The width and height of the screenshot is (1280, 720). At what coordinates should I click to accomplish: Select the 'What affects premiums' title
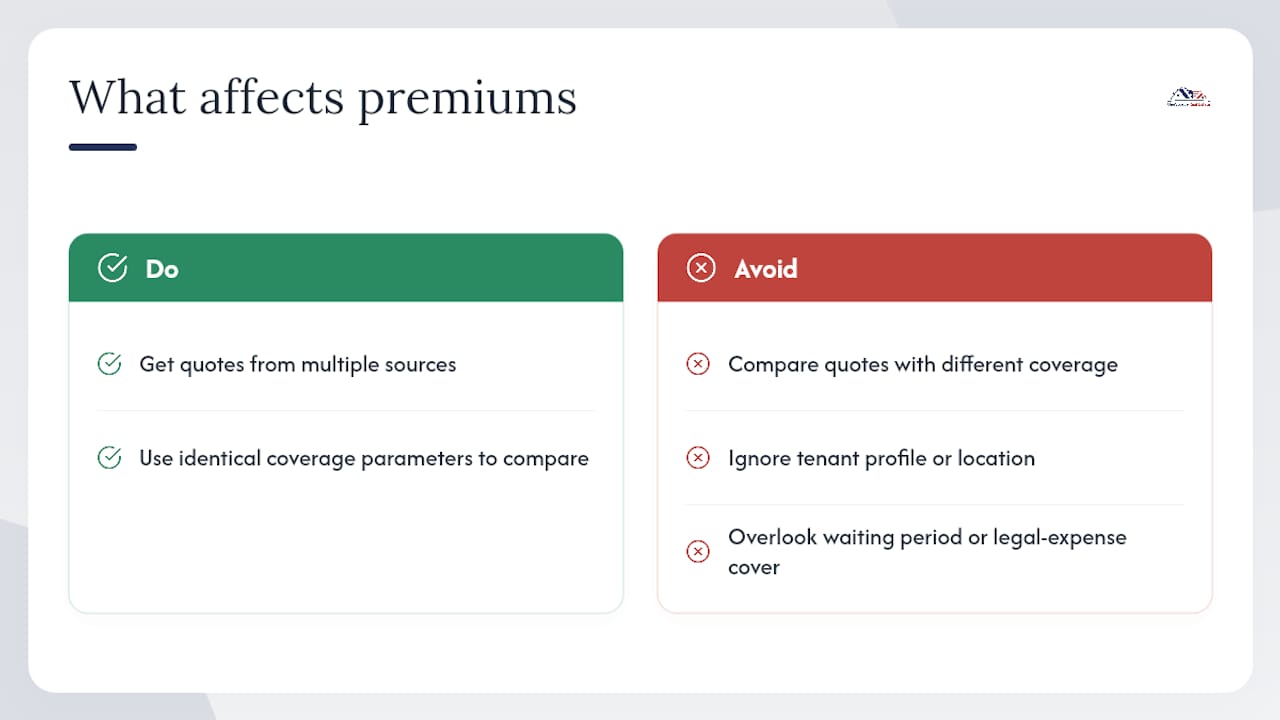pos(323,98)
